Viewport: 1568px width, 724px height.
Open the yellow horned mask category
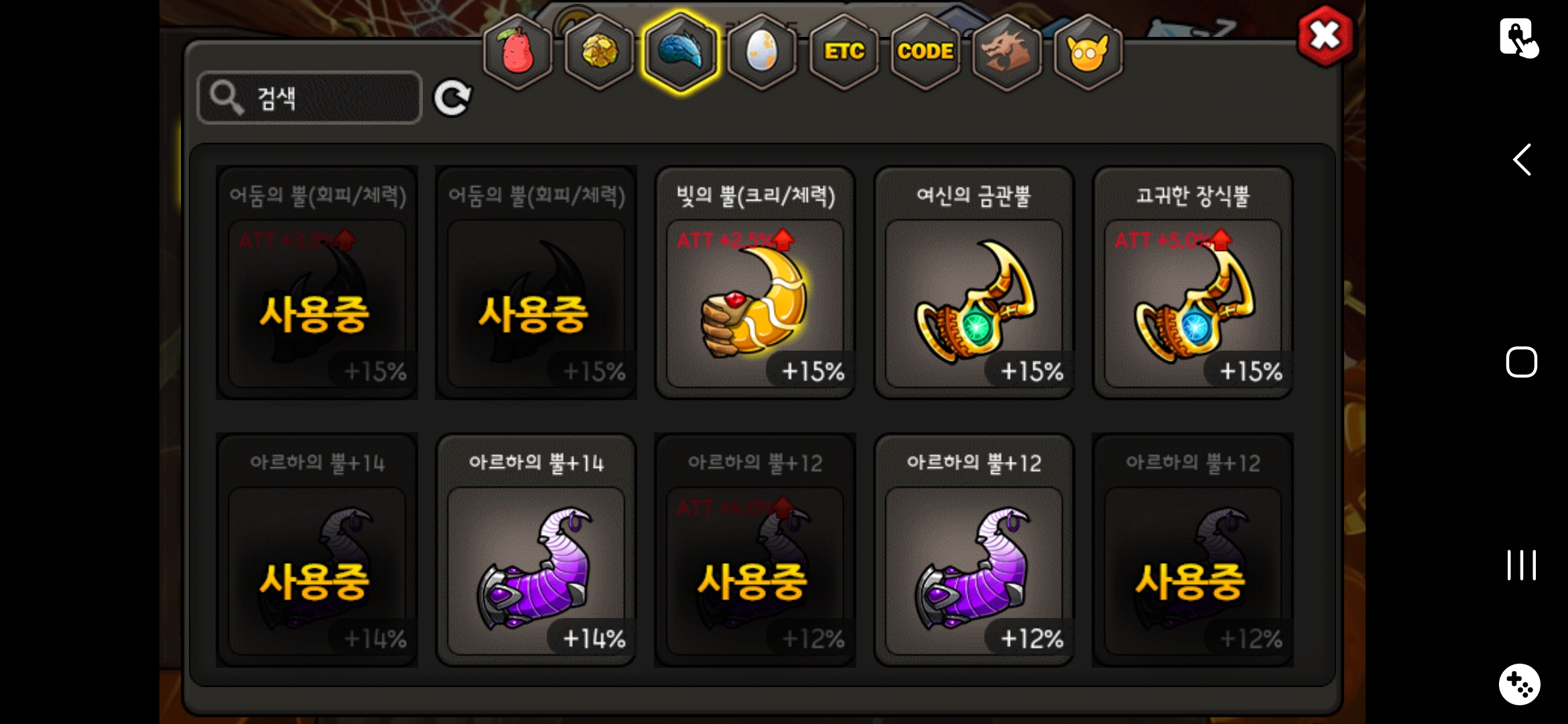point(1088,52)
